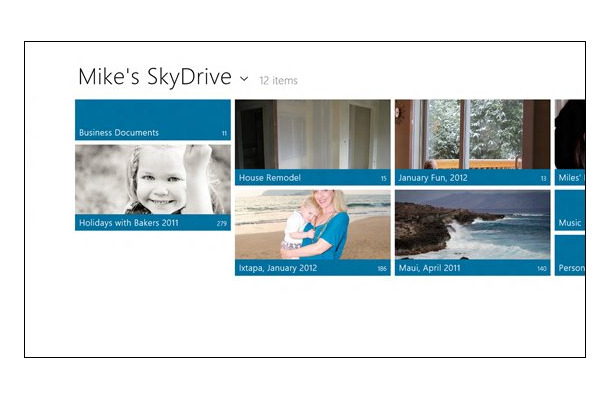Click the '12 items' count text
610x400 pixels.
279,81
